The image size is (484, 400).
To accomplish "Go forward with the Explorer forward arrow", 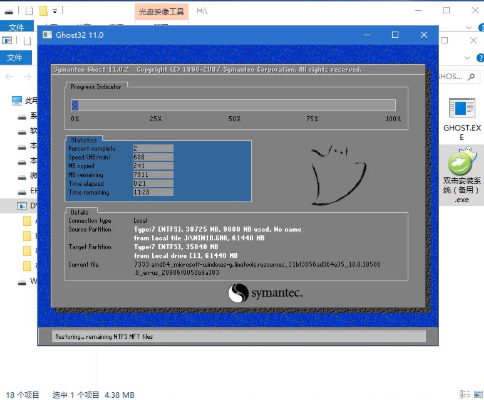I will coord(27,77).
